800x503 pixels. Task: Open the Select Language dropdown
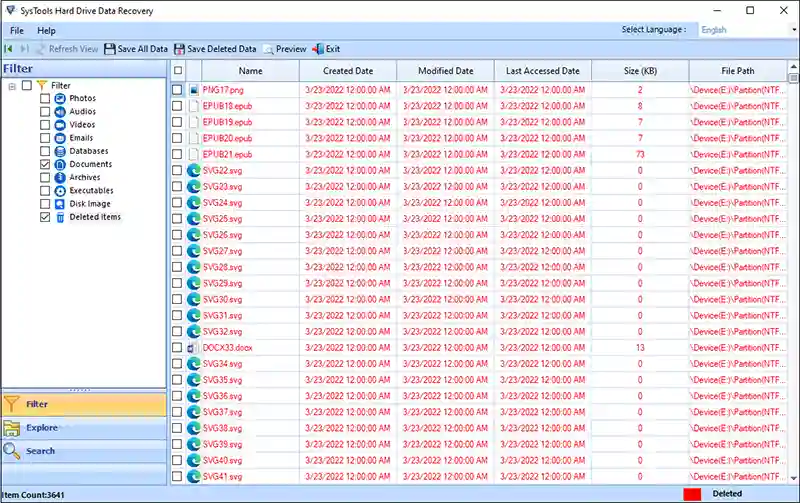point(747,30)
